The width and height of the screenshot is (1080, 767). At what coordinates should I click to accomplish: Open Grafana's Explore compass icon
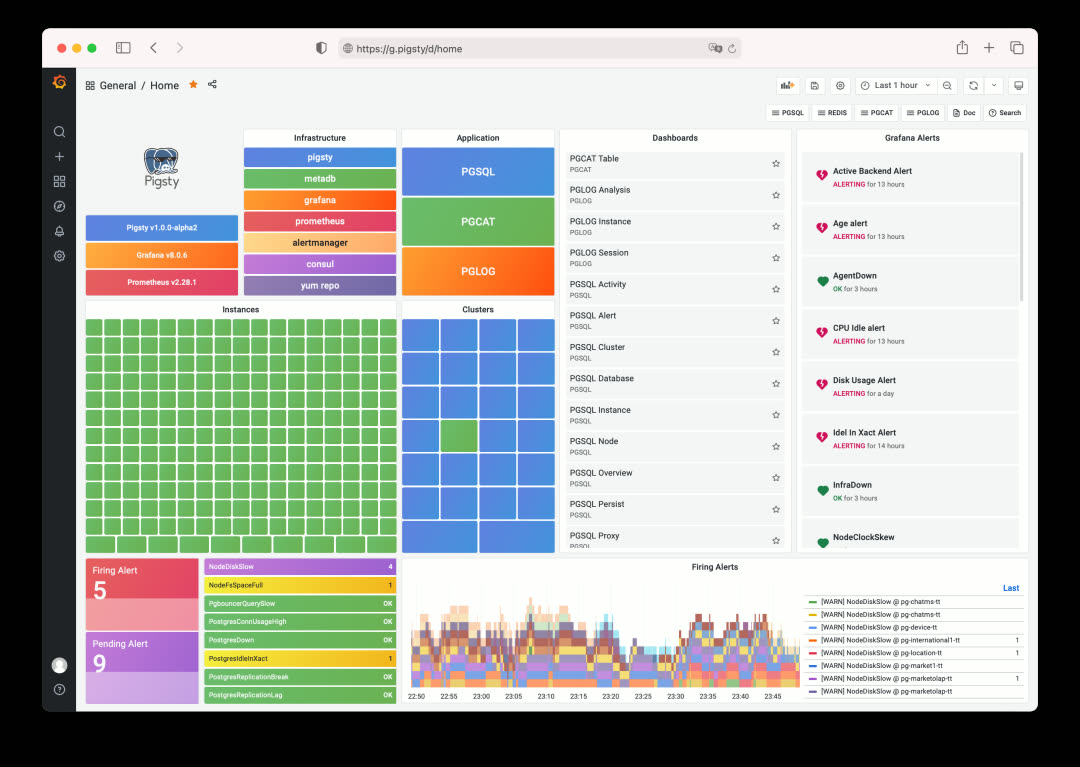pyautogui.click(x=59, y=206)
